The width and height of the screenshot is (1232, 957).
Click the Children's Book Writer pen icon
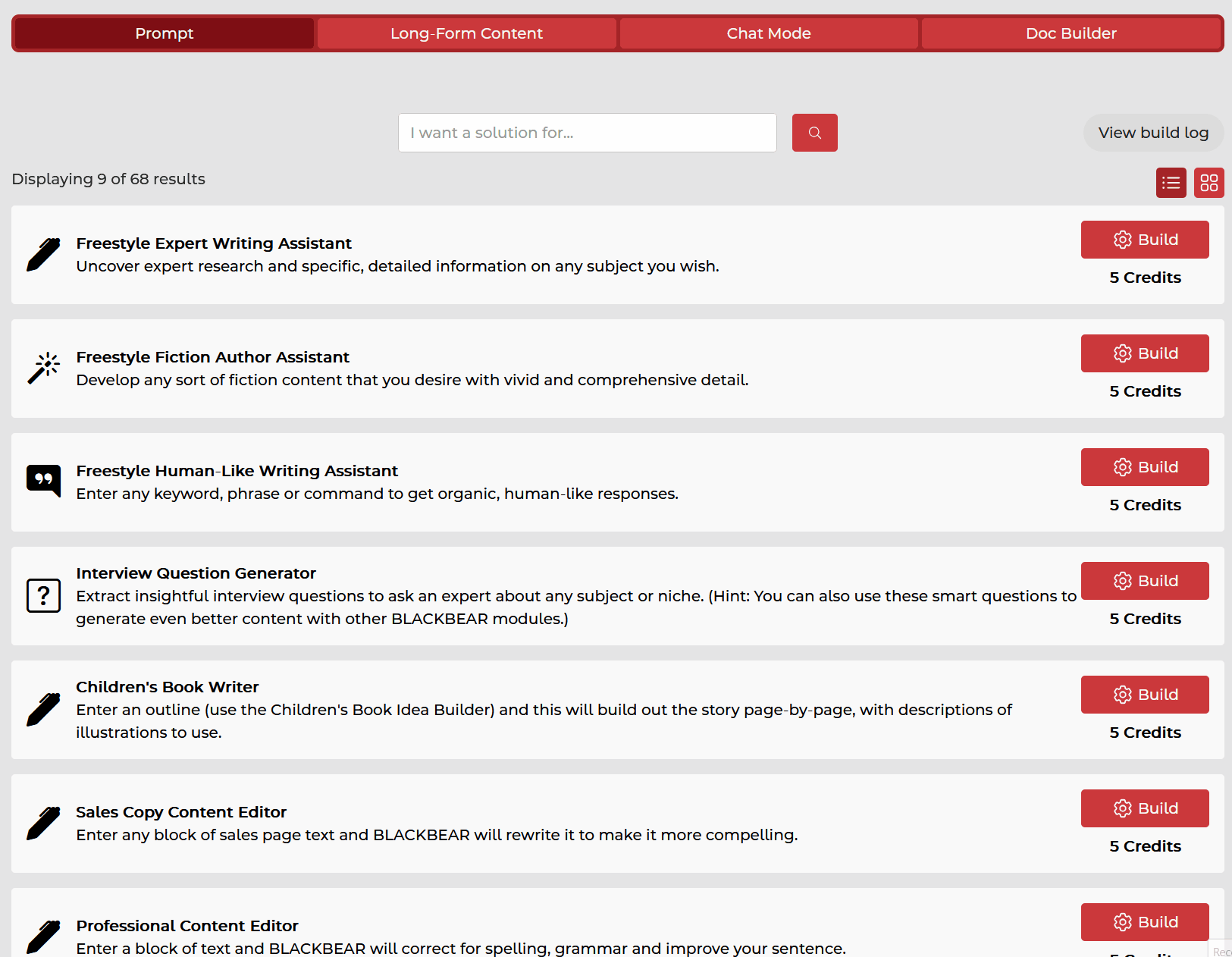tap(43, 710)
